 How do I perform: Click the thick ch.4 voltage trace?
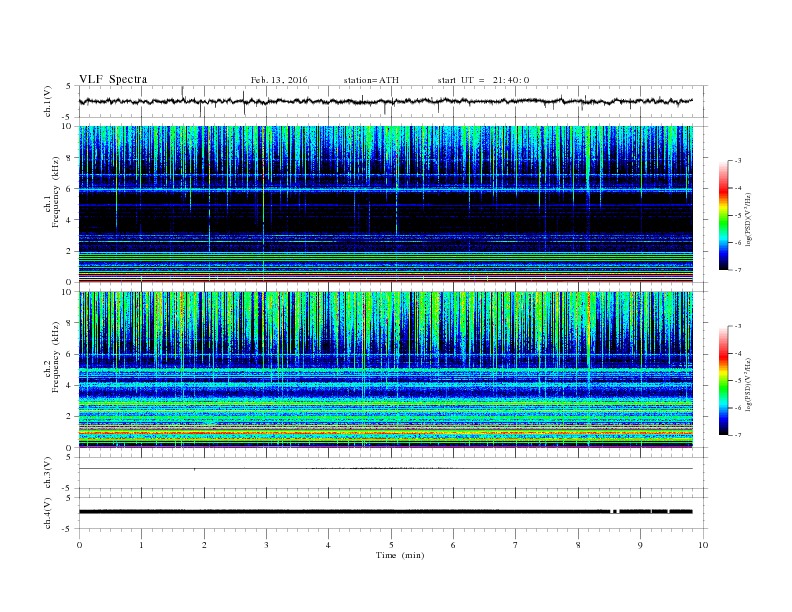click(x=386, y=512)
